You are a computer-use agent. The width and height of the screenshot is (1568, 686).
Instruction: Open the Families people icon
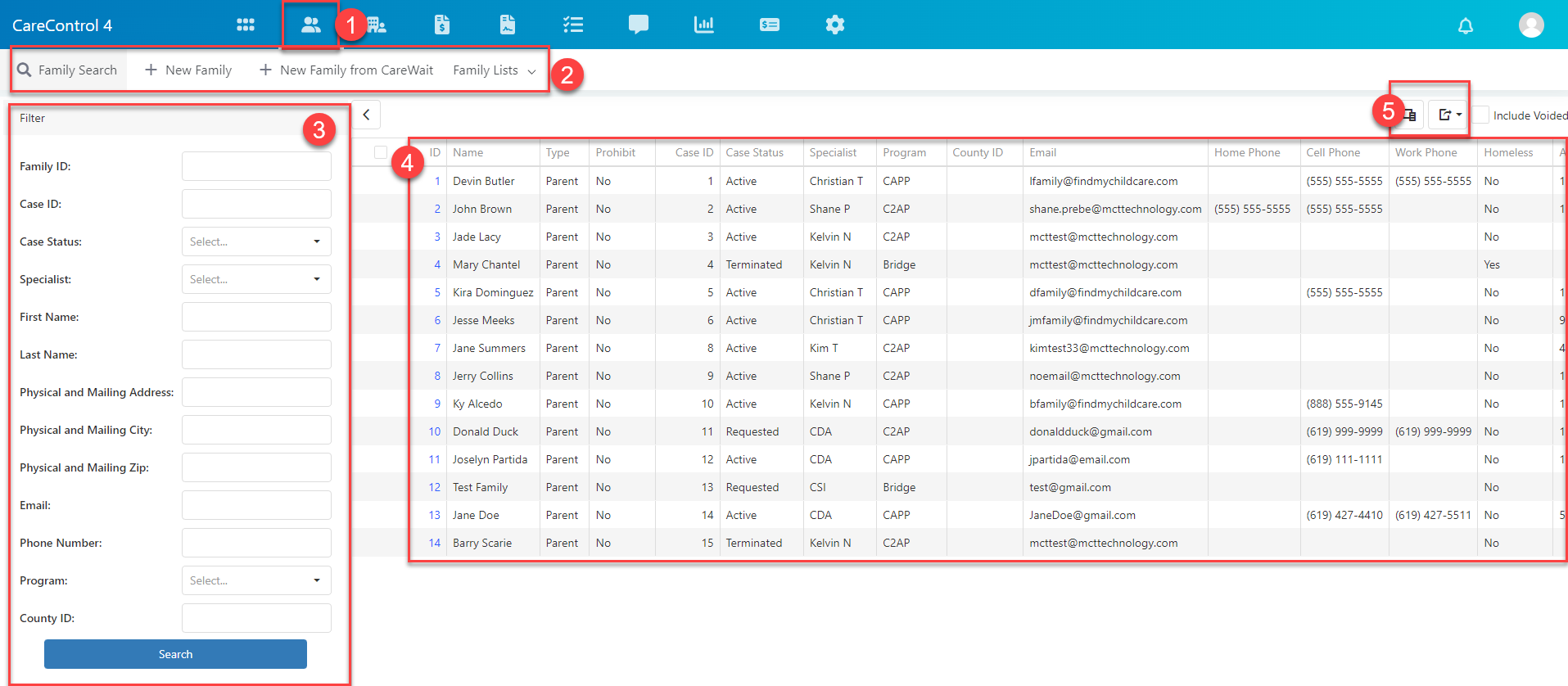point(310,25)
